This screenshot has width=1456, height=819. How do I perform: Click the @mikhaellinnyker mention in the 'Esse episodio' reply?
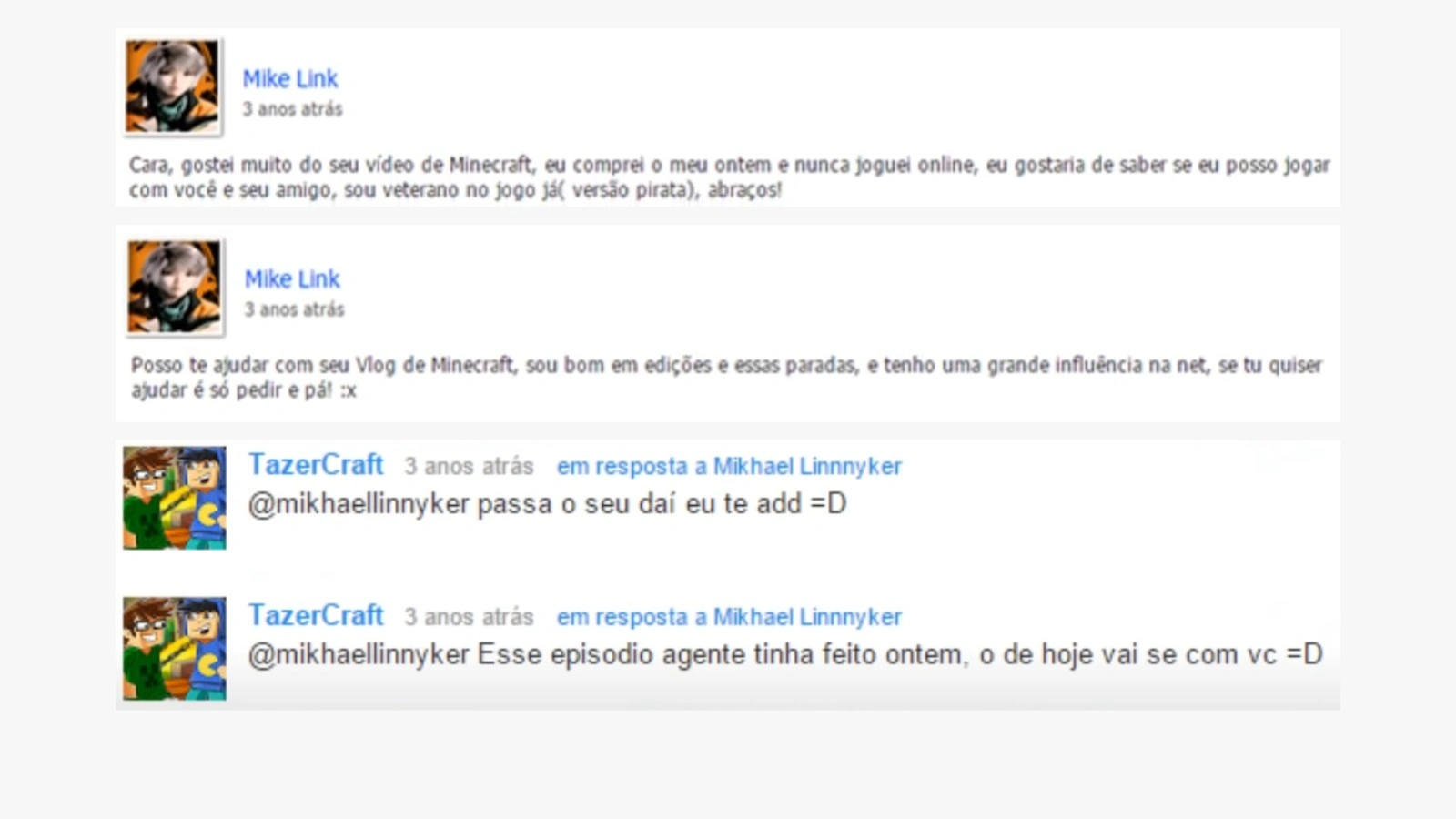coord(359,655)
